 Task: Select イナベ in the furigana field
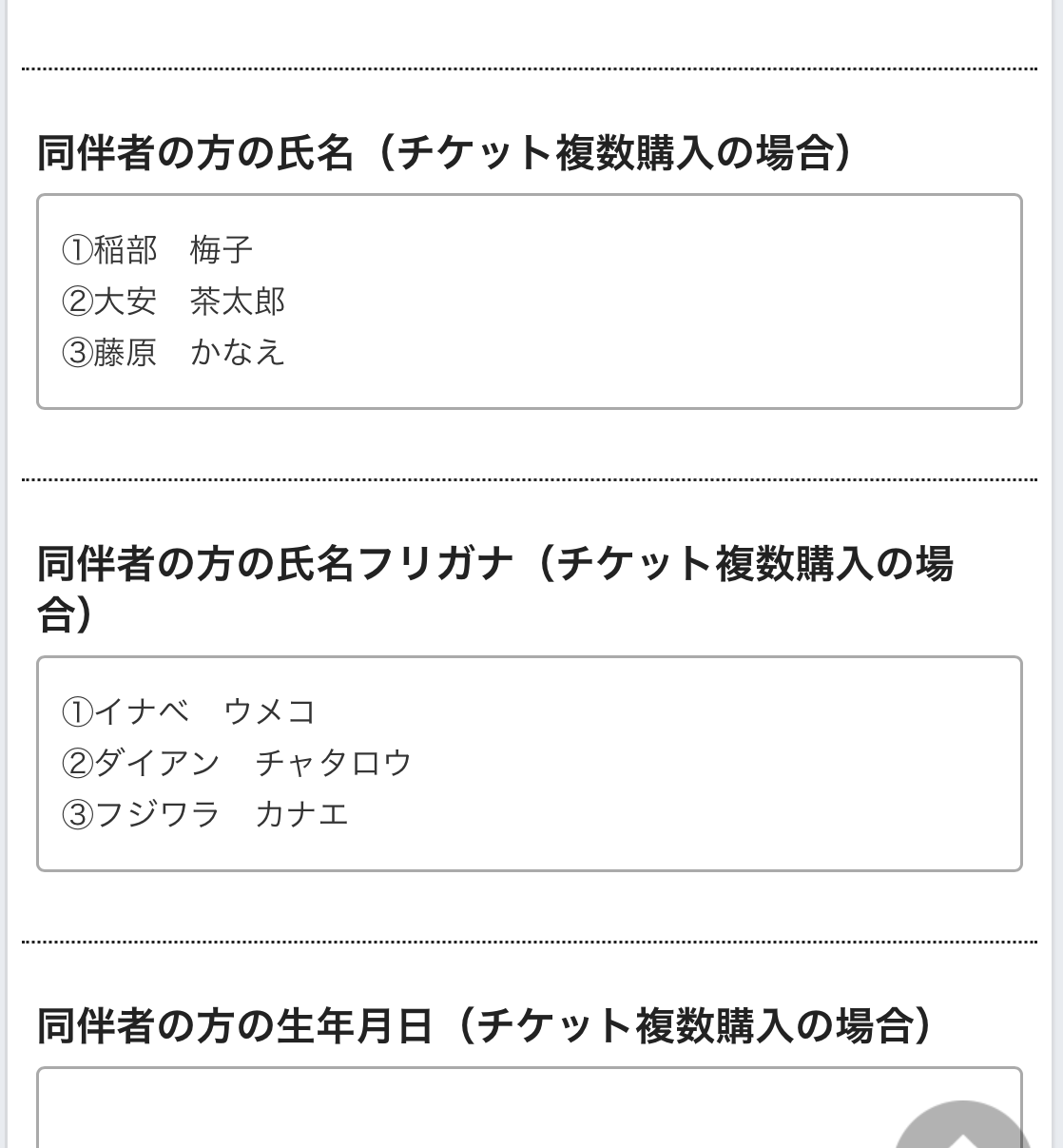[143, 711]
